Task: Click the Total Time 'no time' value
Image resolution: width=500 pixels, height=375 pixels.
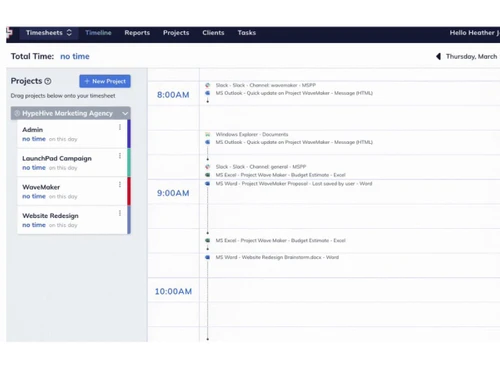Action: [75, 56]
